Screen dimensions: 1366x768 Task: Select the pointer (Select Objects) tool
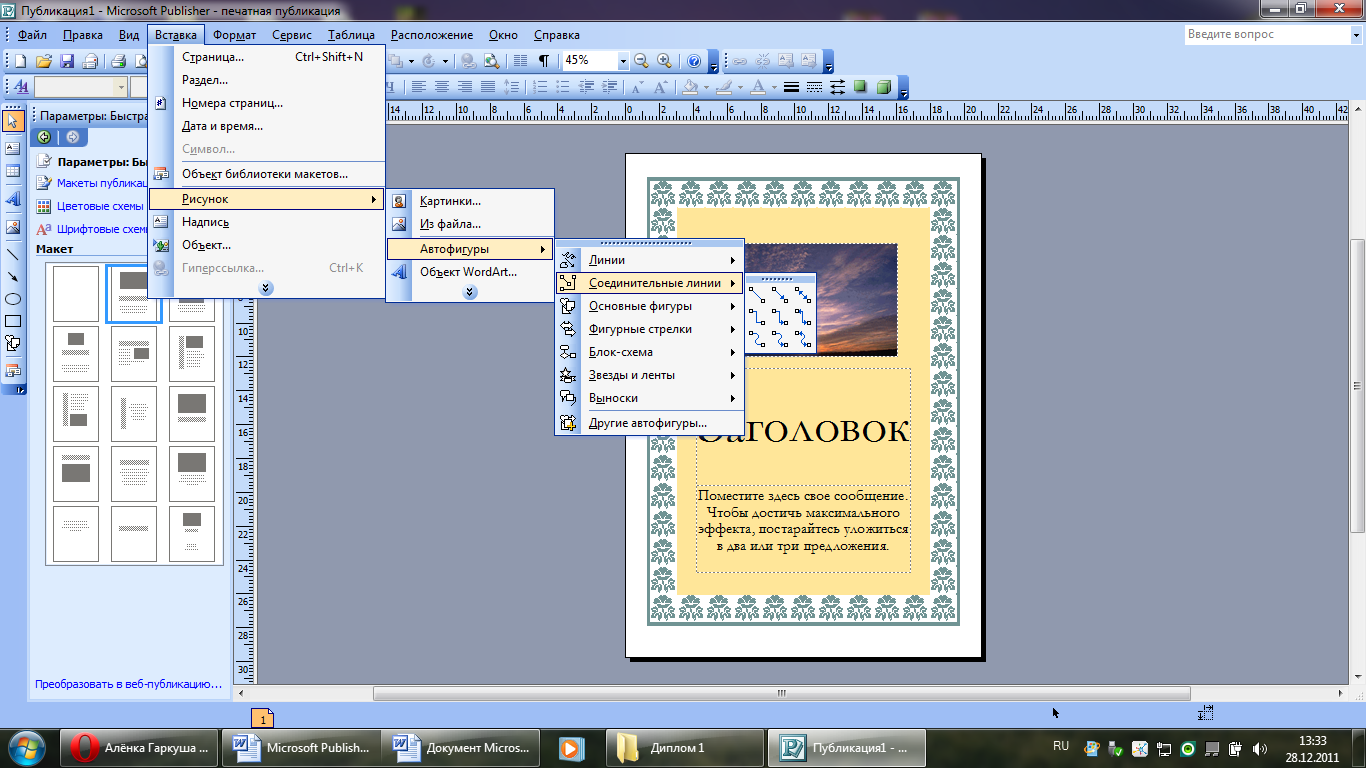click(13, 122)
